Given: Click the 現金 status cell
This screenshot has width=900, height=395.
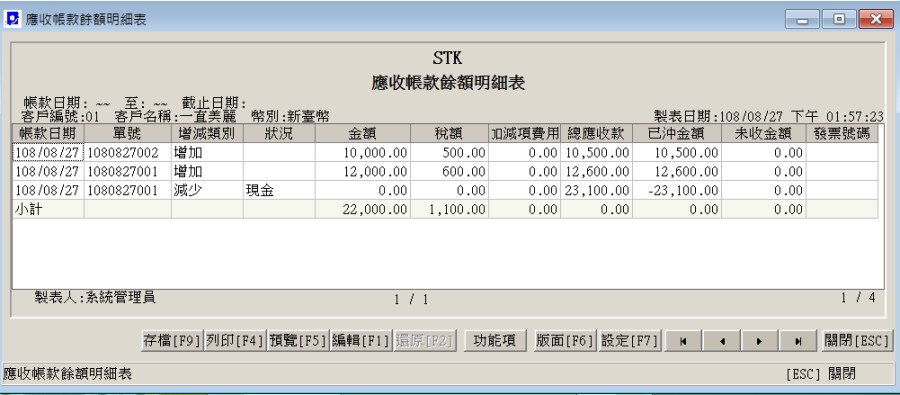Looking at the screenshot, I should tap(279, 190).
